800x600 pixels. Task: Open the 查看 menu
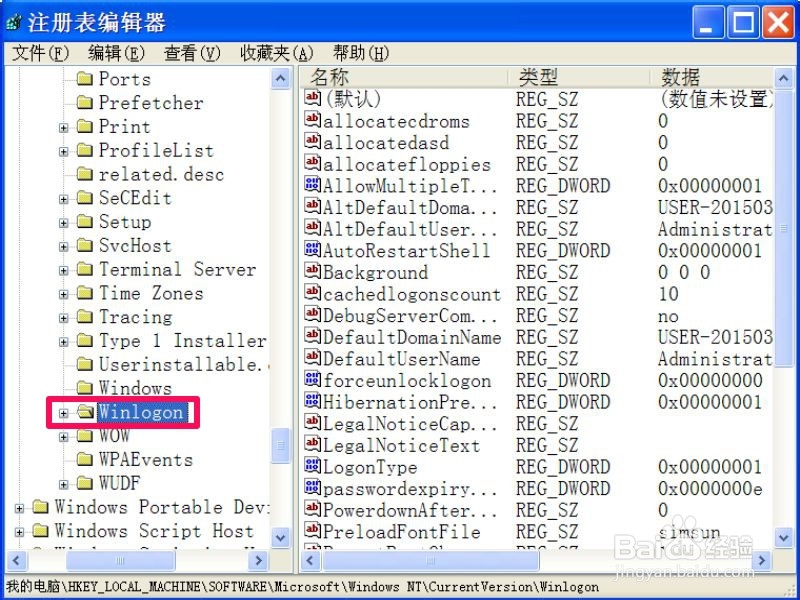191,53
